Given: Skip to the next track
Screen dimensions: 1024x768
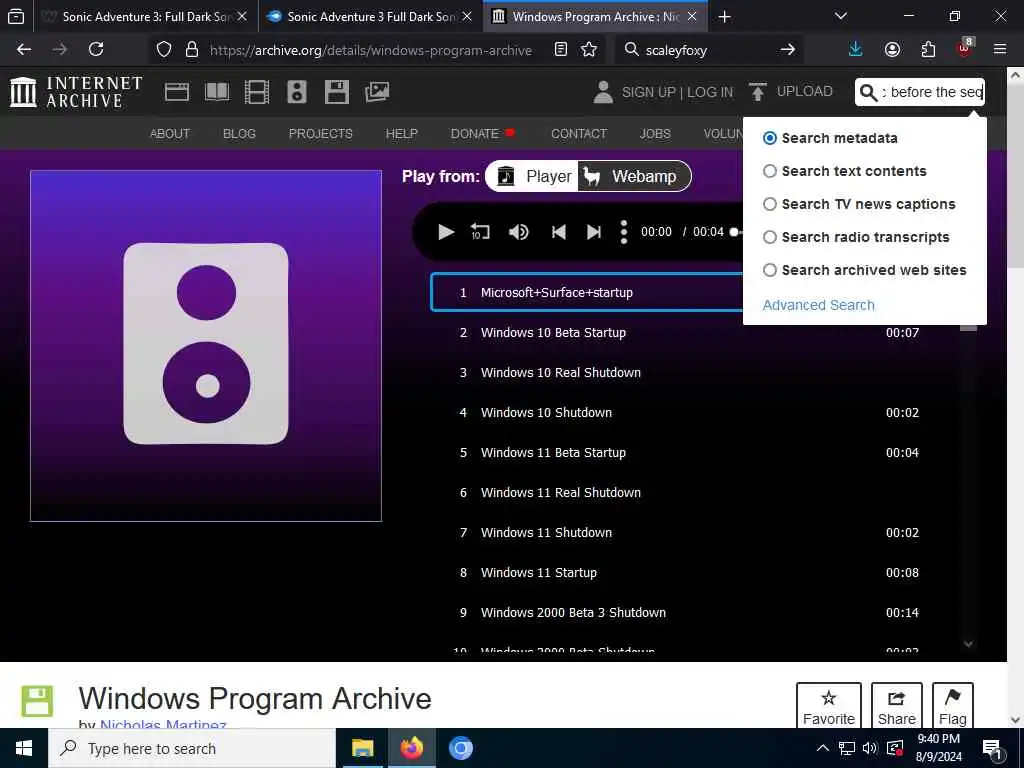Looking at the screenshot, I should click(594, 232).
